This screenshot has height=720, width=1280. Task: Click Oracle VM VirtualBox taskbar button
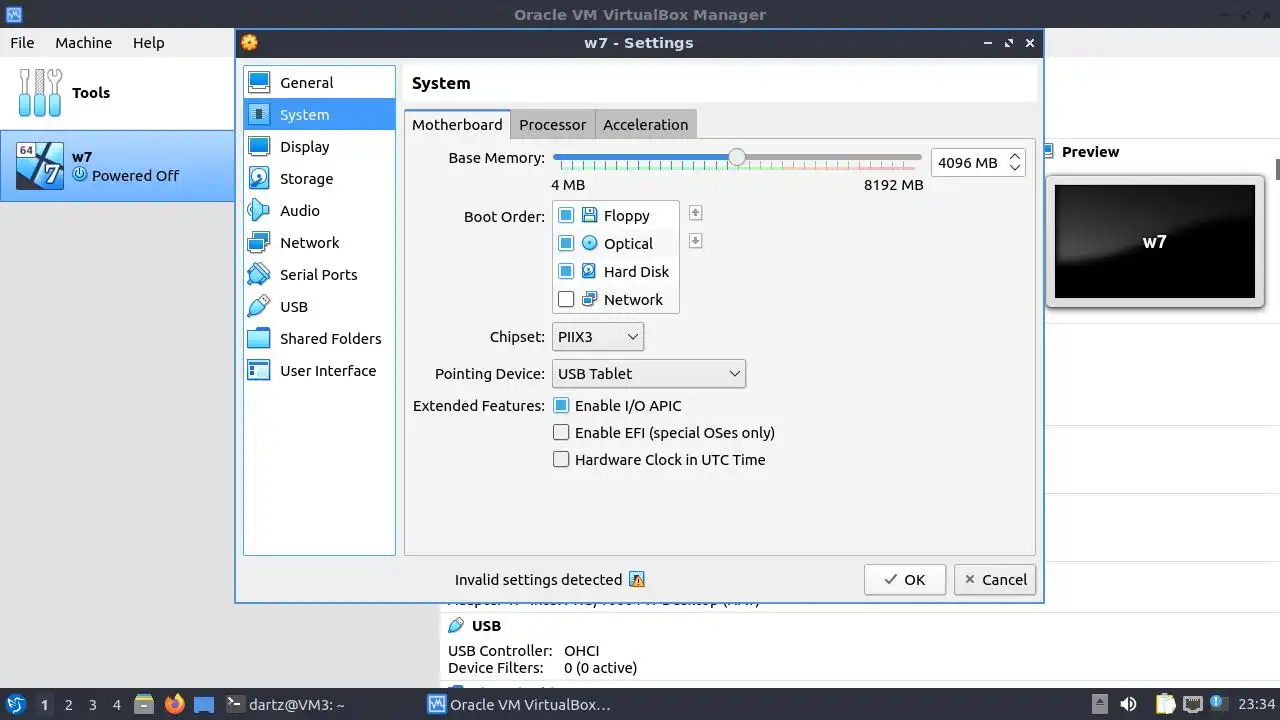click(519, 704)
